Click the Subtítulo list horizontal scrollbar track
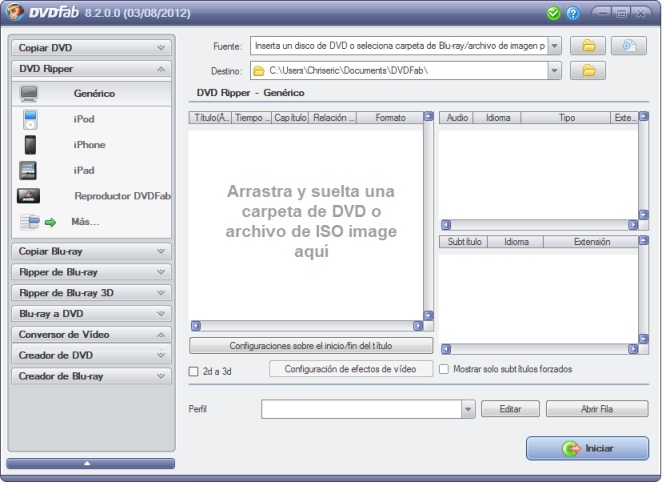 click(x=539, y=349)
